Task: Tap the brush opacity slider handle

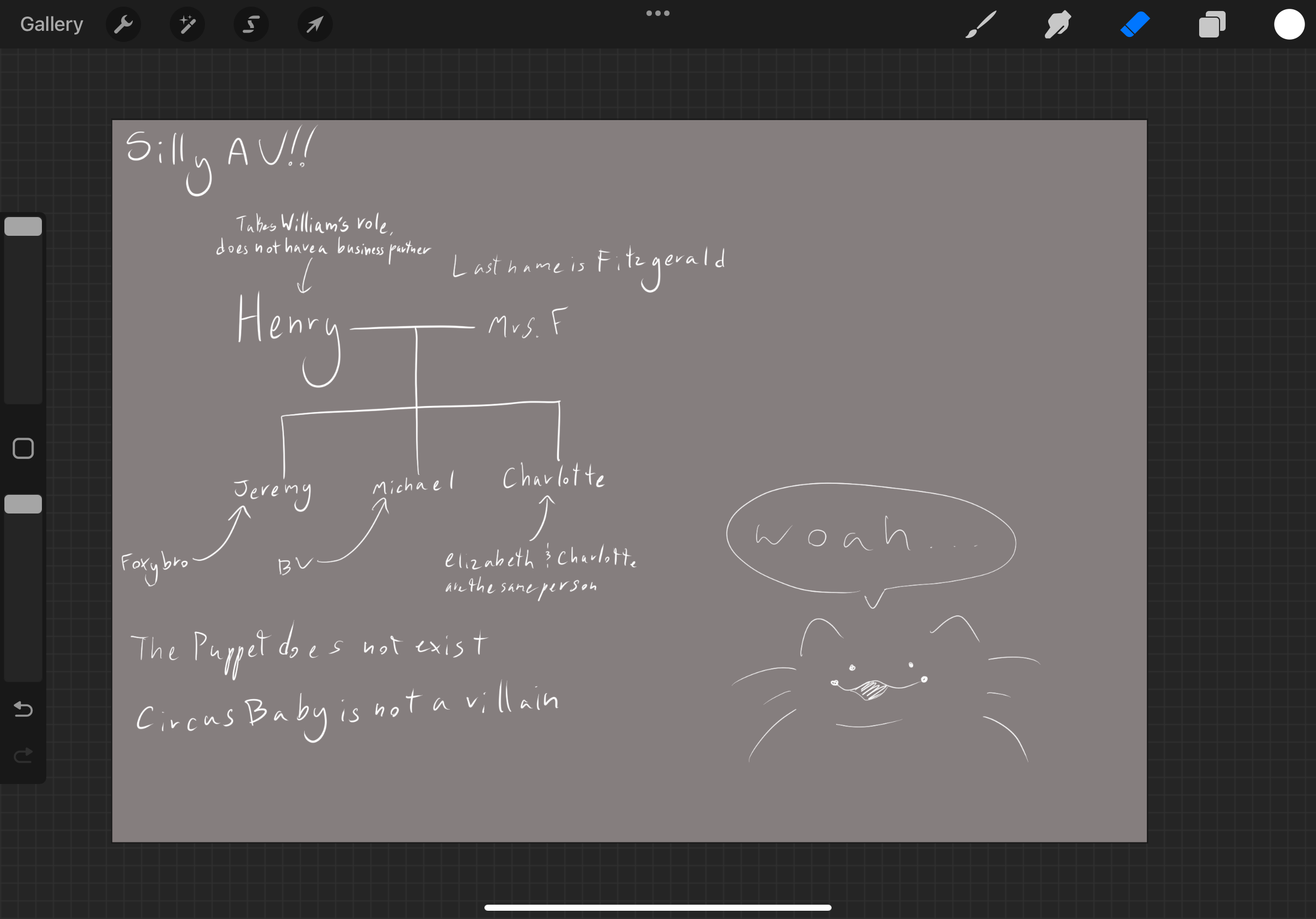Action: [x=23, y=504]
